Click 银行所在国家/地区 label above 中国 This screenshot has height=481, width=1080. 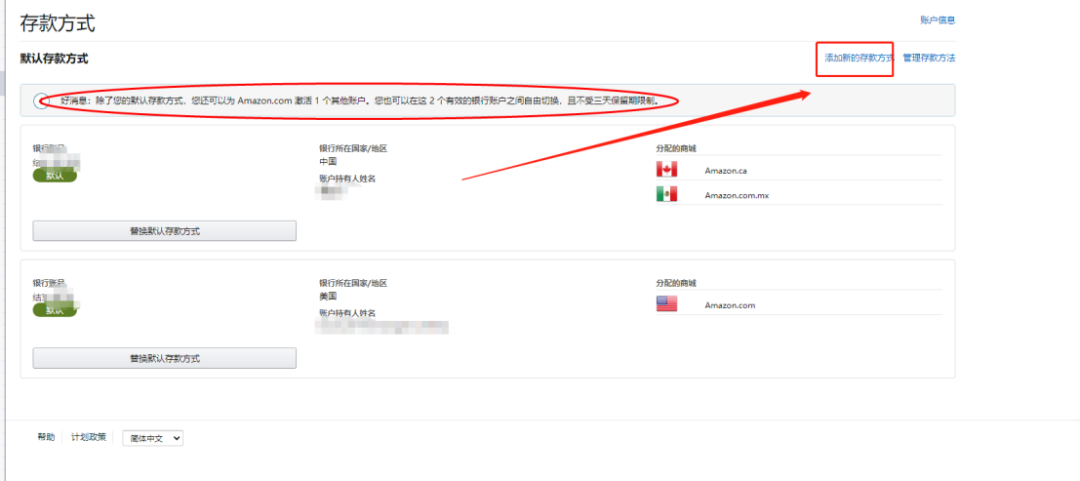point(353,149)
